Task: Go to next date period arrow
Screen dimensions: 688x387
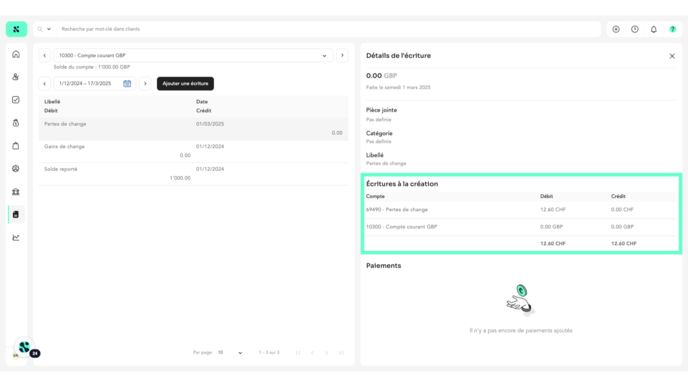Action: (145, 83)
